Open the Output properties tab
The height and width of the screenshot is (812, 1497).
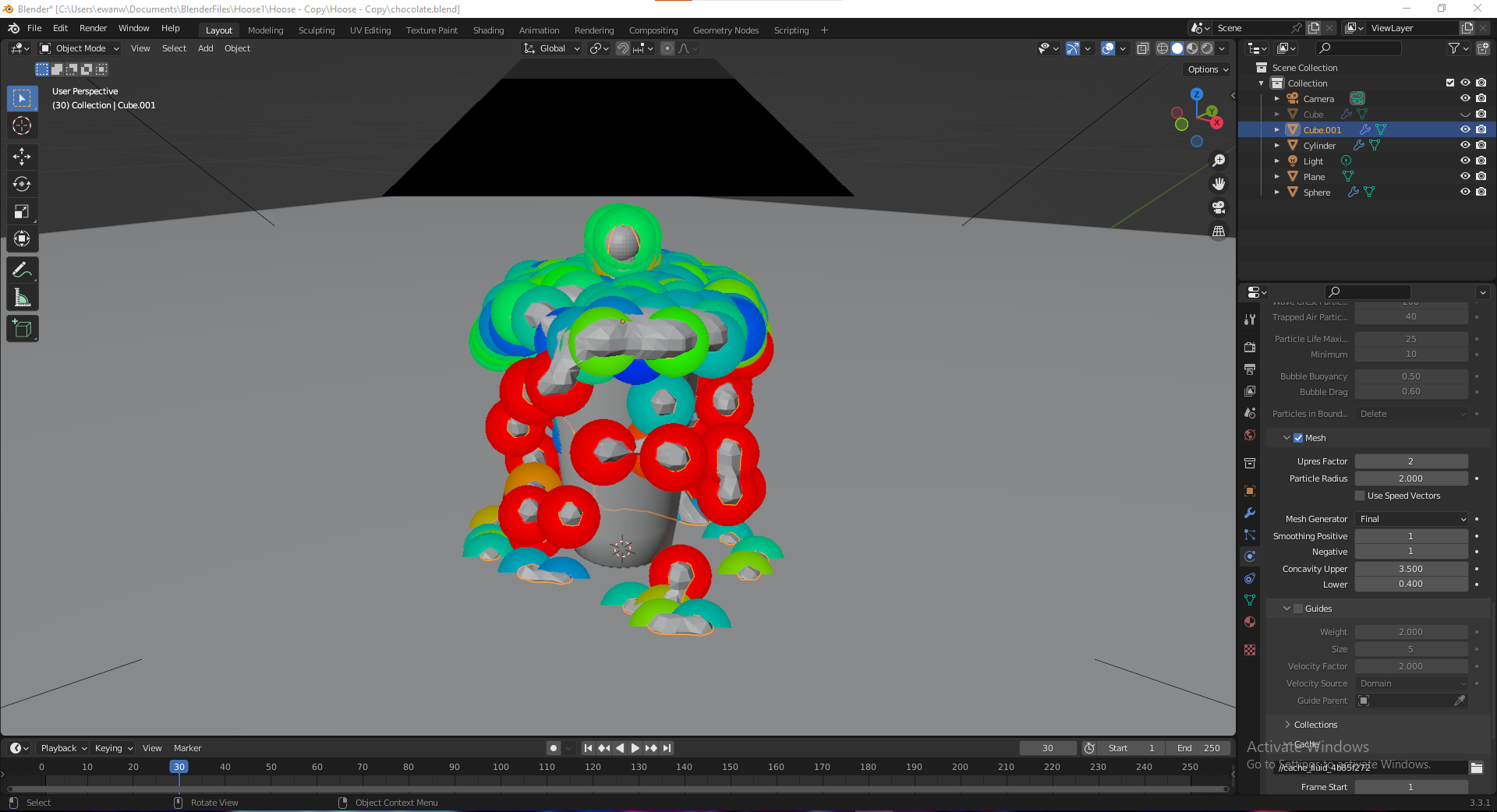tap(1250, 369)
